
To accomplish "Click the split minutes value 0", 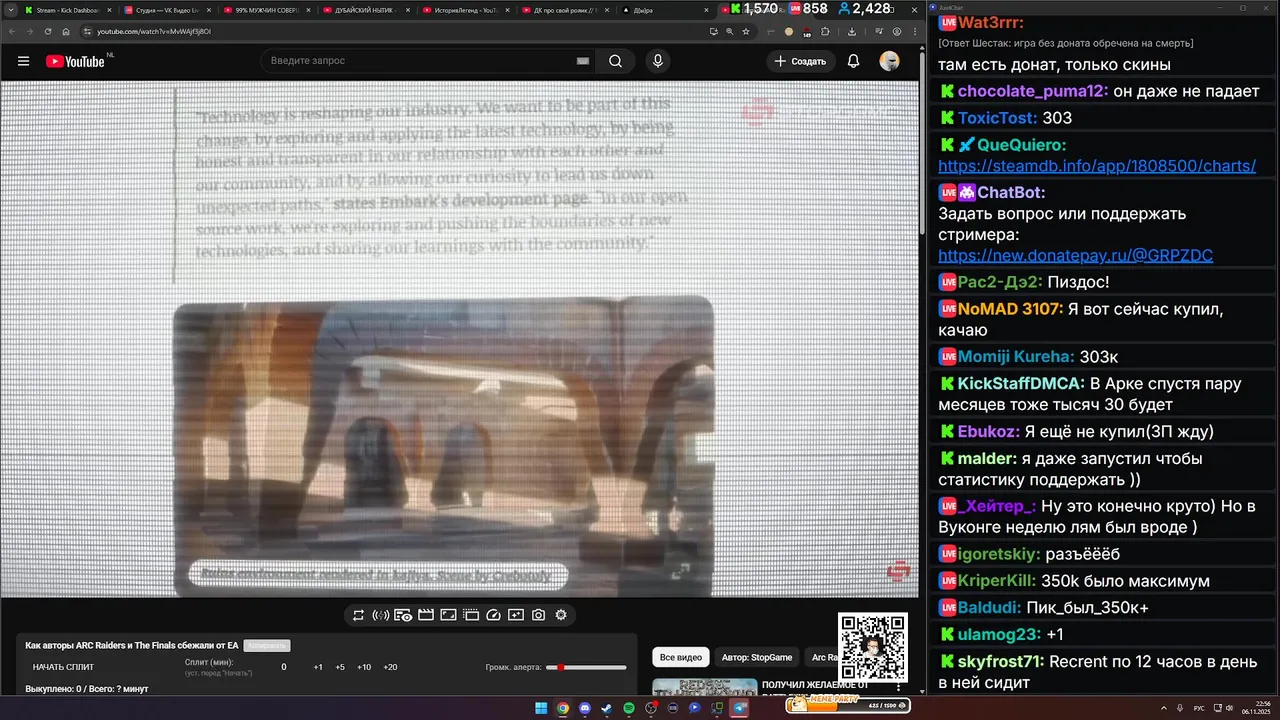I will [284, 667].
